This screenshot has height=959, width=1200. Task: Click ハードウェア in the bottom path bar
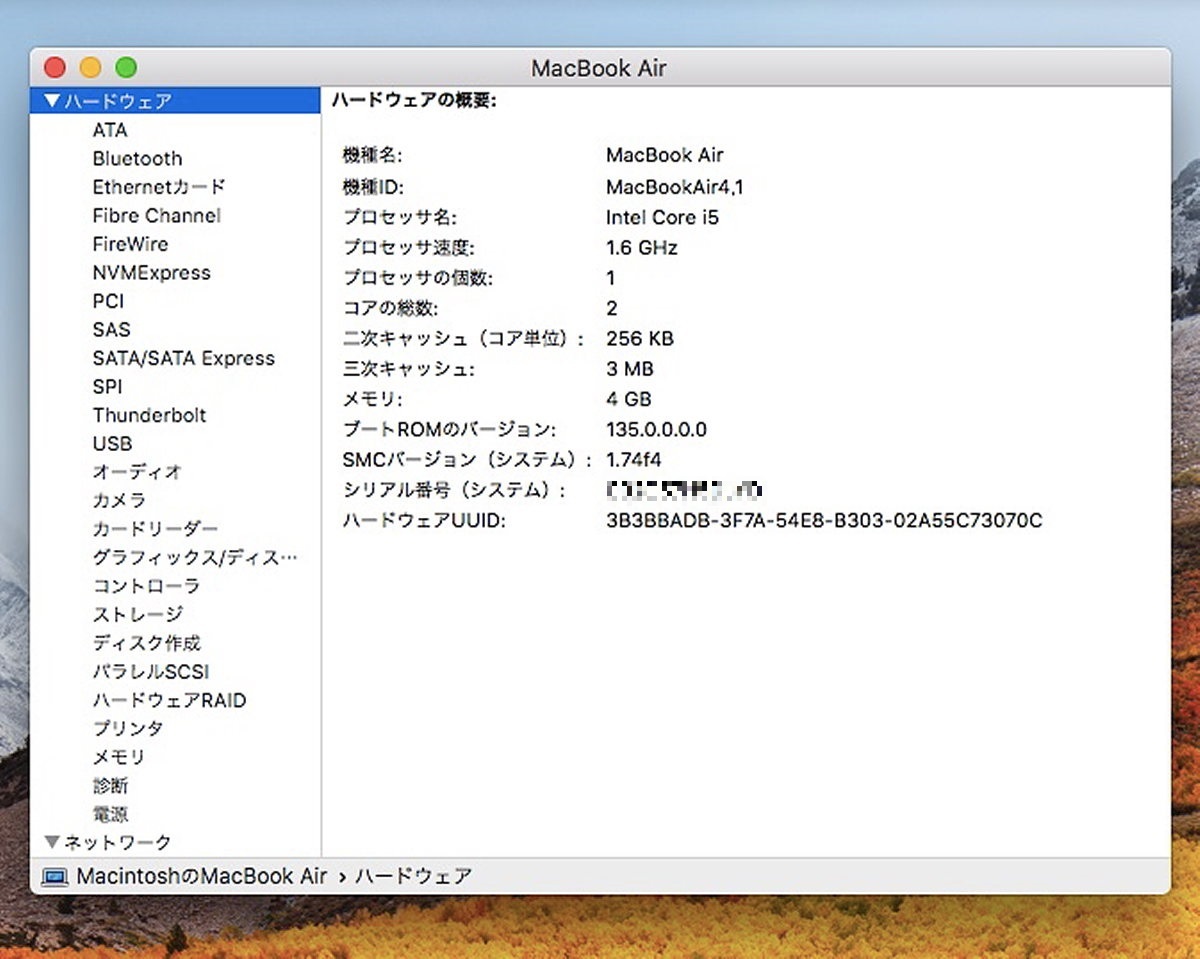pos(413,876)
